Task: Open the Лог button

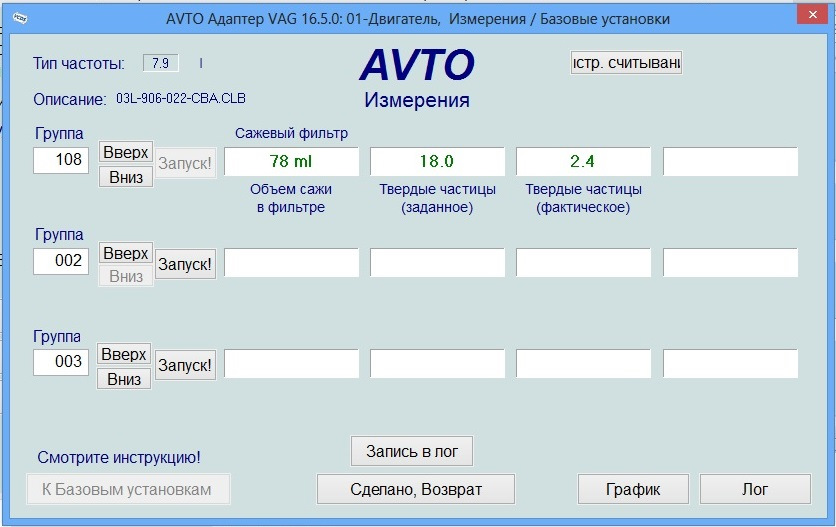Action: [755, 489]
